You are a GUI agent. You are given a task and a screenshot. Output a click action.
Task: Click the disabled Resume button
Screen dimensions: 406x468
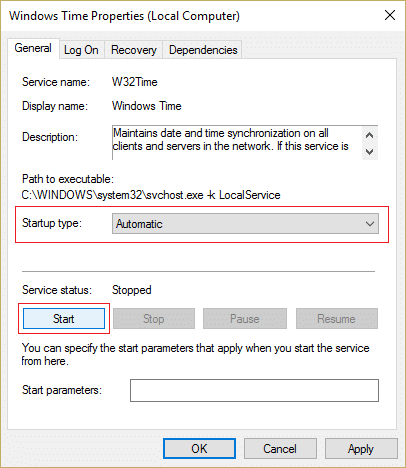(x=337, y=319)
